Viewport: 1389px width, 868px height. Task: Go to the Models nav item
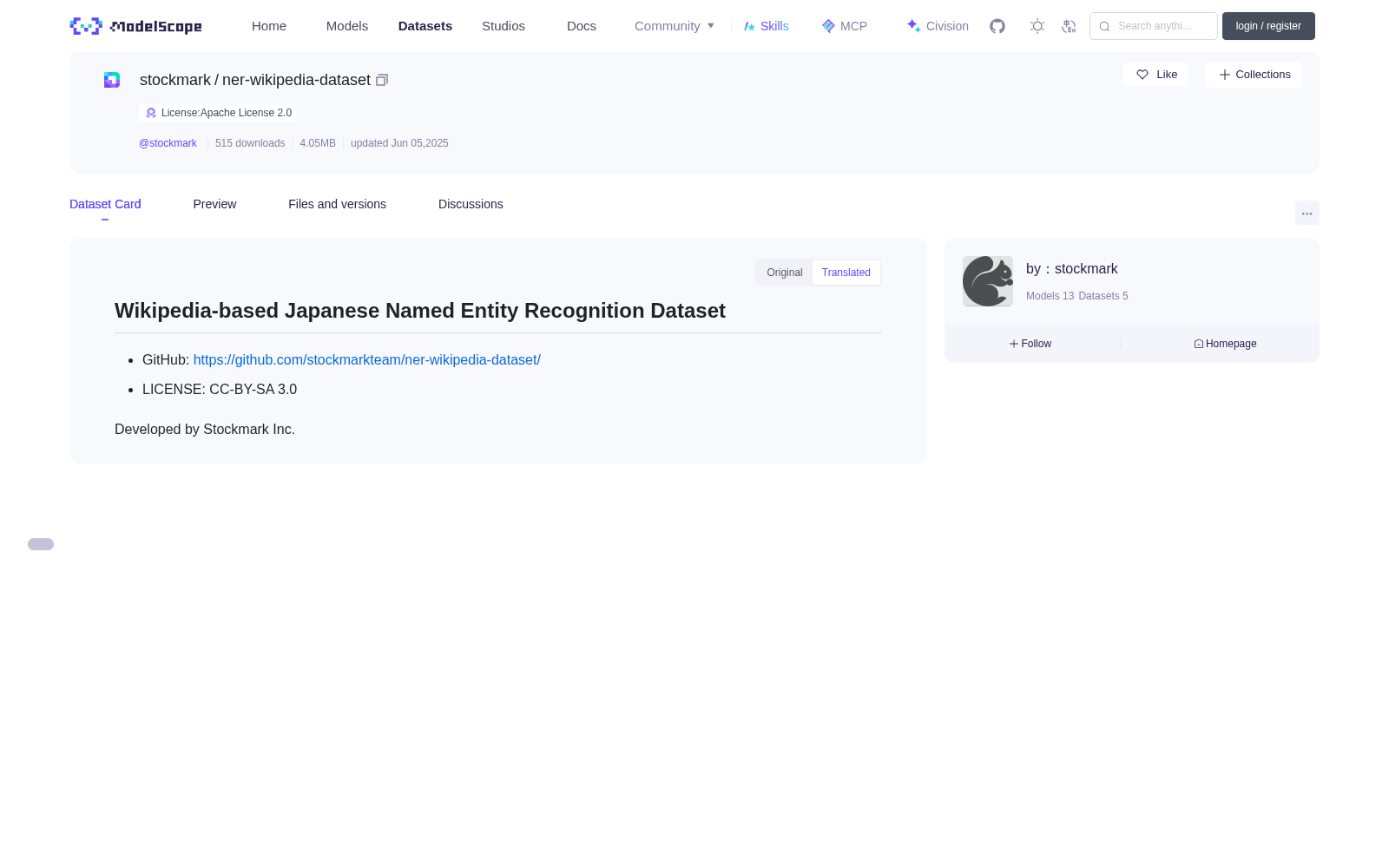[x=347, y=26]
